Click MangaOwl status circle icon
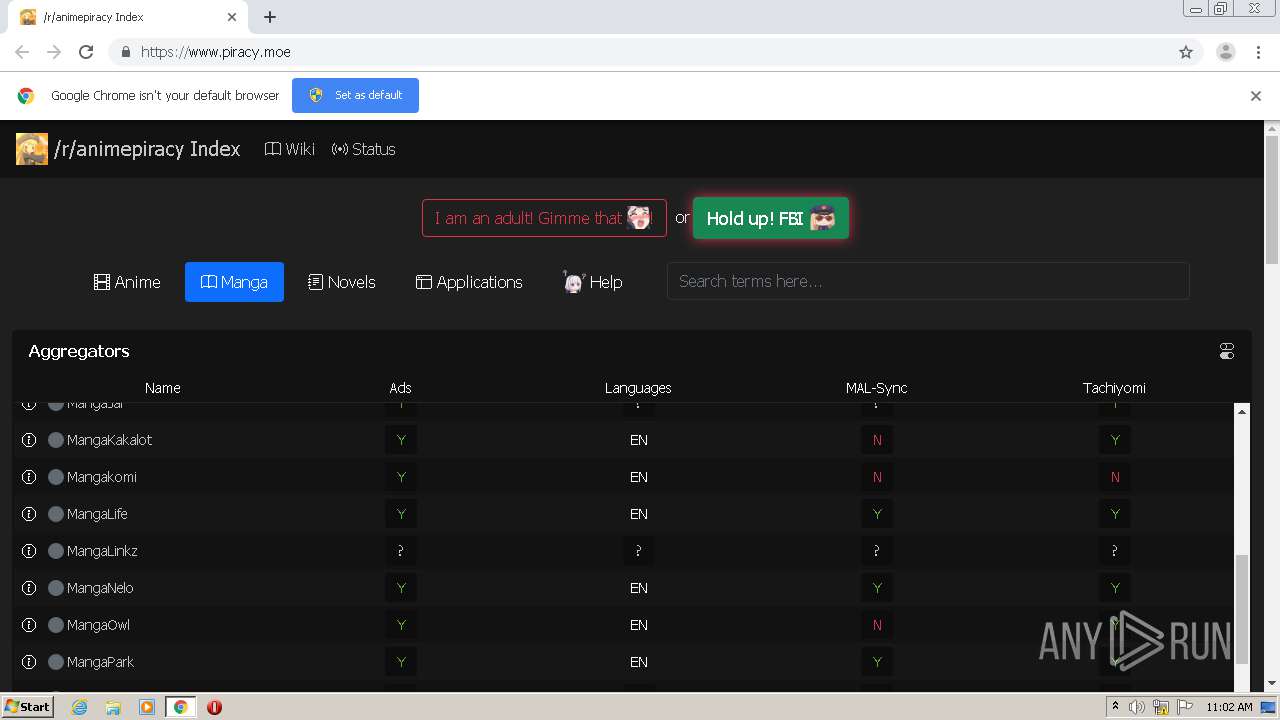Image resolution: width=1280 pixels, height=720 pixels. click(x=56, y=625)
